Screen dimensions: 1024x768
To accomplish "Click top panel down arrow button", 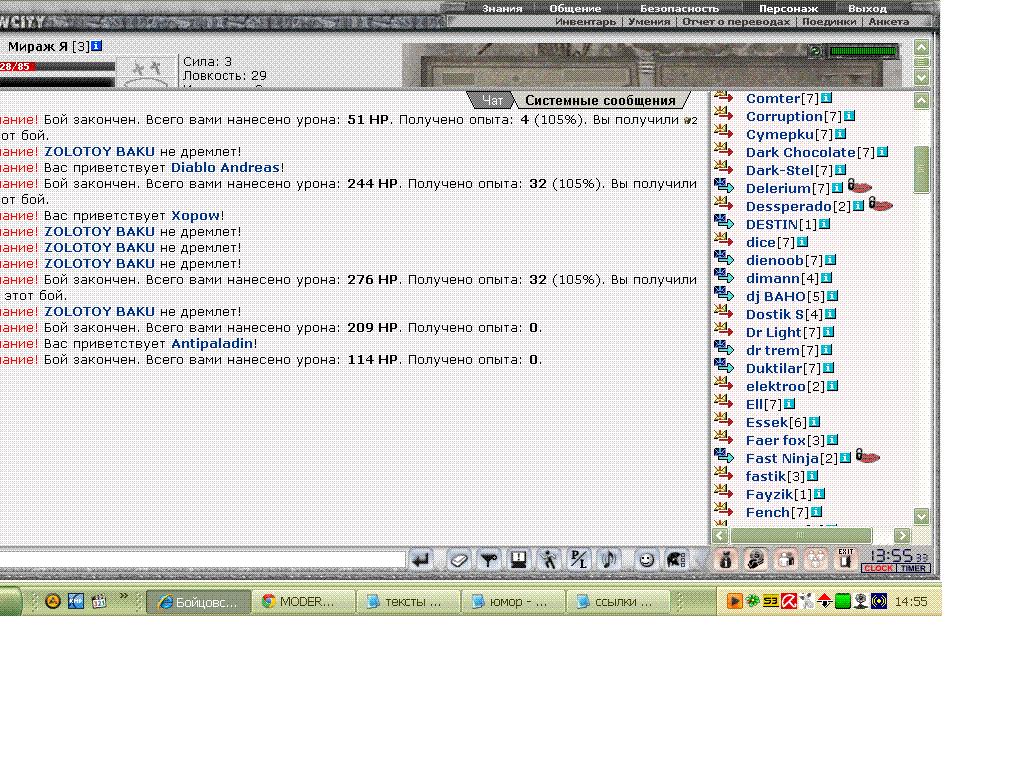I will click(x=921, y=77).
